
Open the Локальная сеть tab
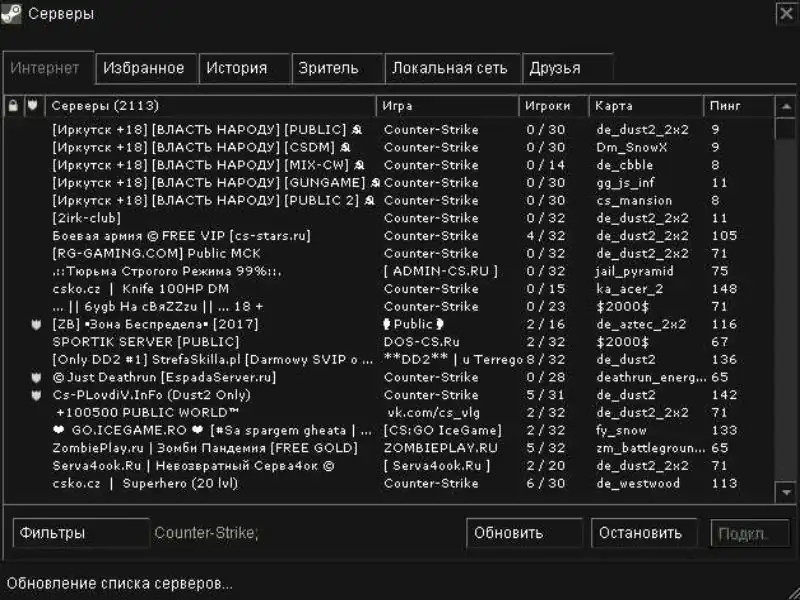click(452, 68)
